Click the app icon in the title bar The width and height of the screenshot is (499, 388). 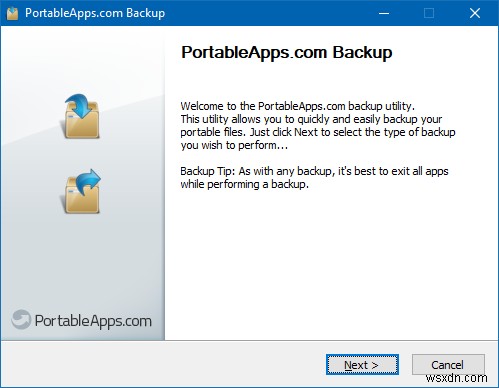pos(12,13)
